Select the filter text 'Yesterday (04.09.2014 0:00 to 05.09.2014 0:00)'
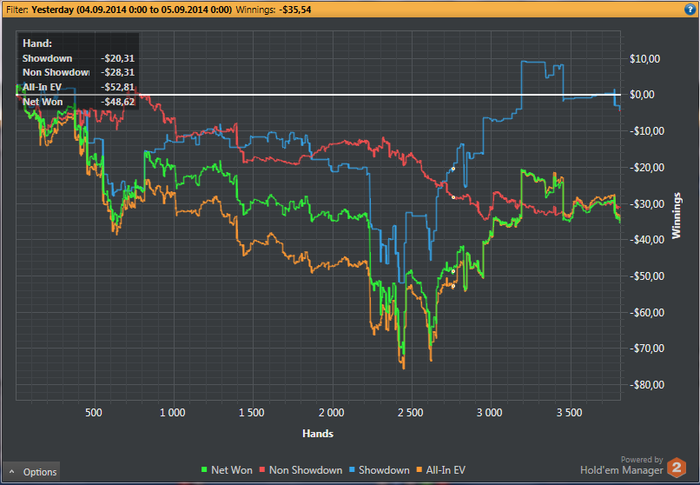This screenshot has height=485, width=700. 131,9
